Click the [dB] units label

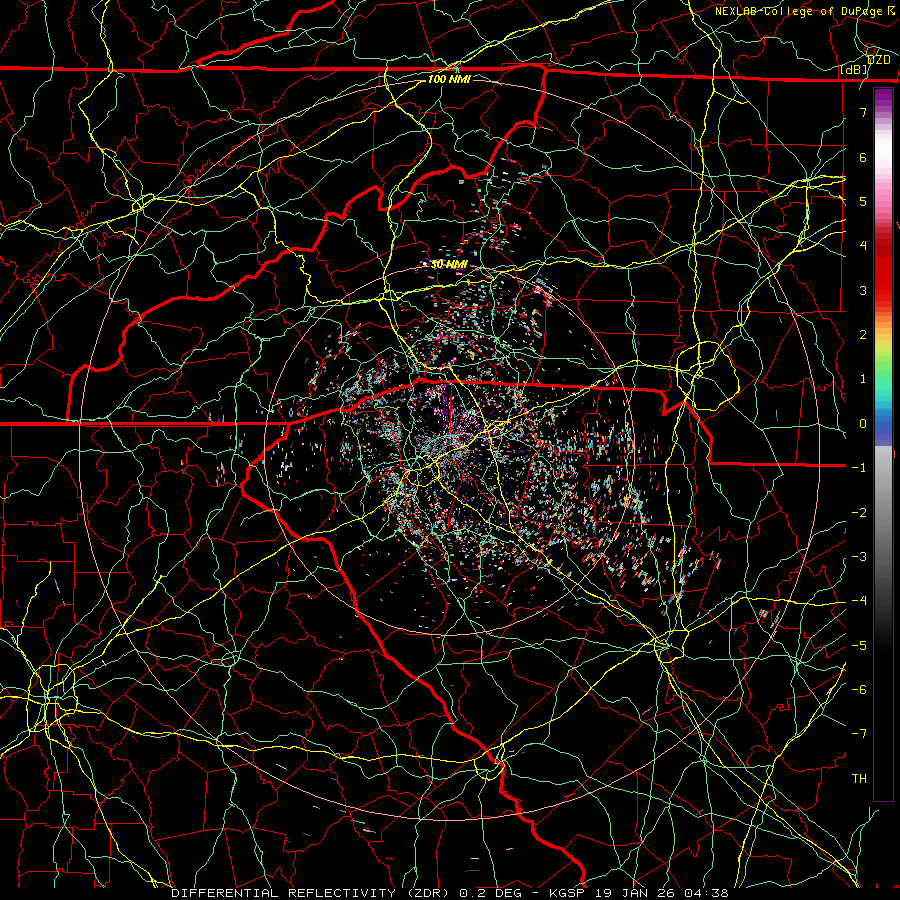[854, 70]
